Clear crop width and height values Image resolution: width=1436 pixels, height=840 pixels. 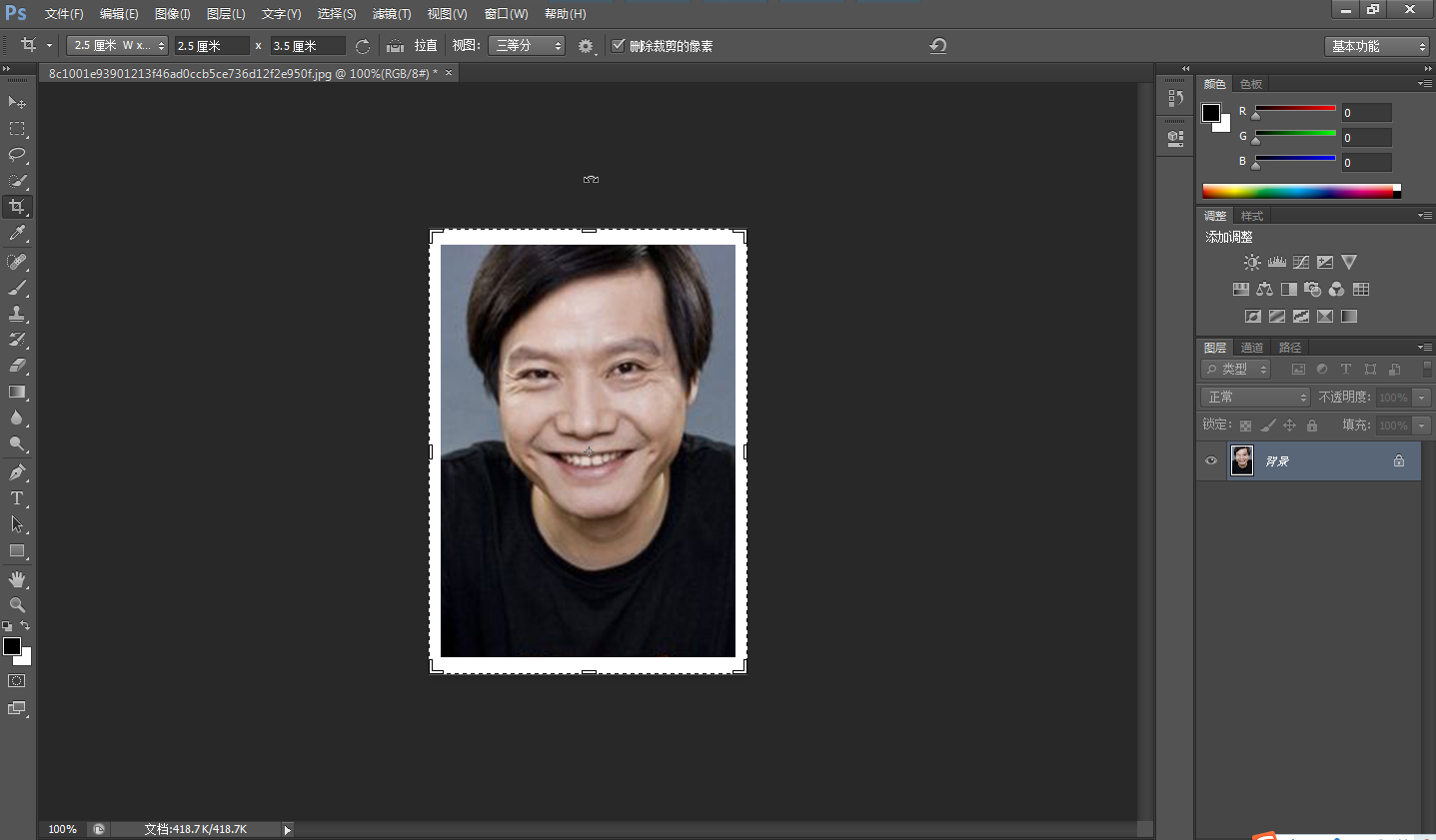363,46
